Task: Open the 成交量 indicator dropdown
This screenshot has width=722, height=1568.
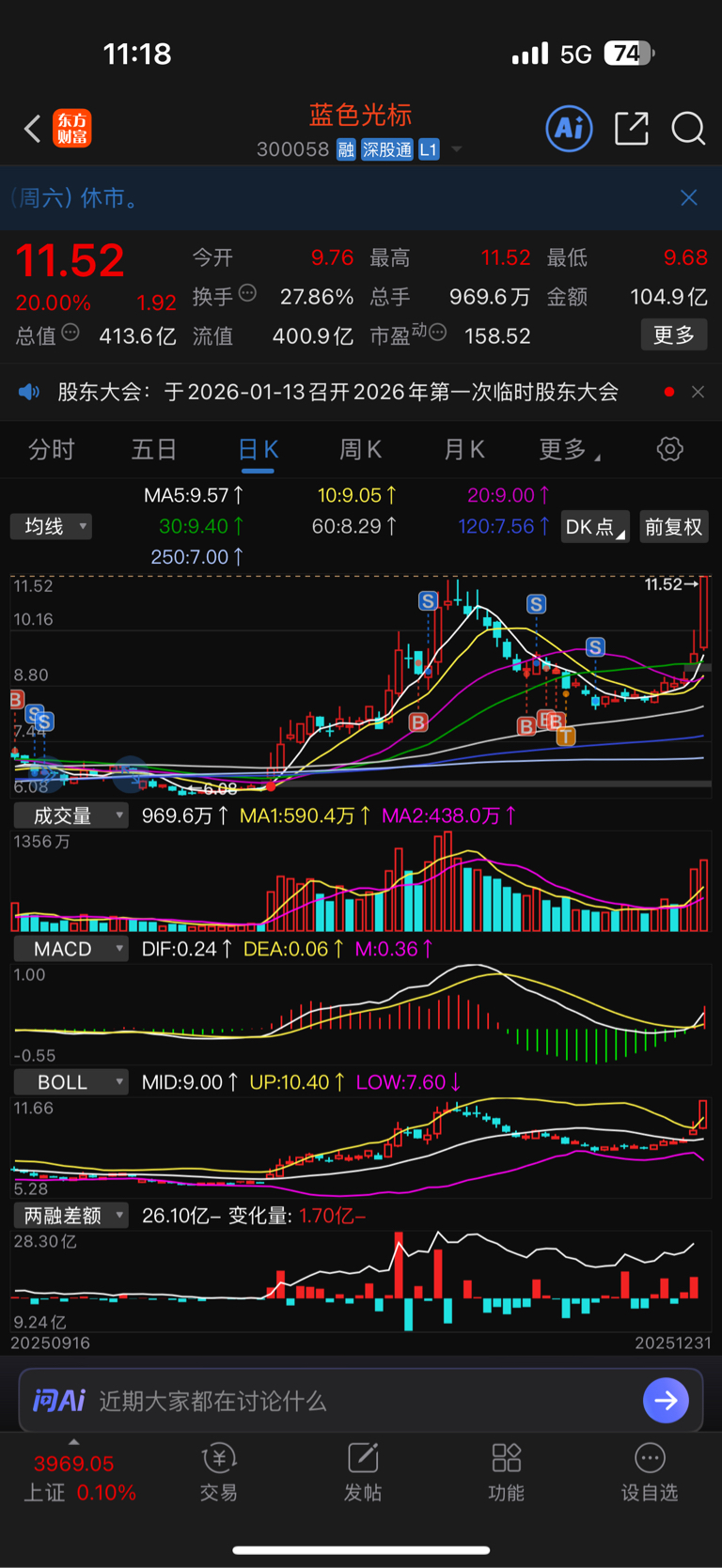Action: (x=71, y=815)
